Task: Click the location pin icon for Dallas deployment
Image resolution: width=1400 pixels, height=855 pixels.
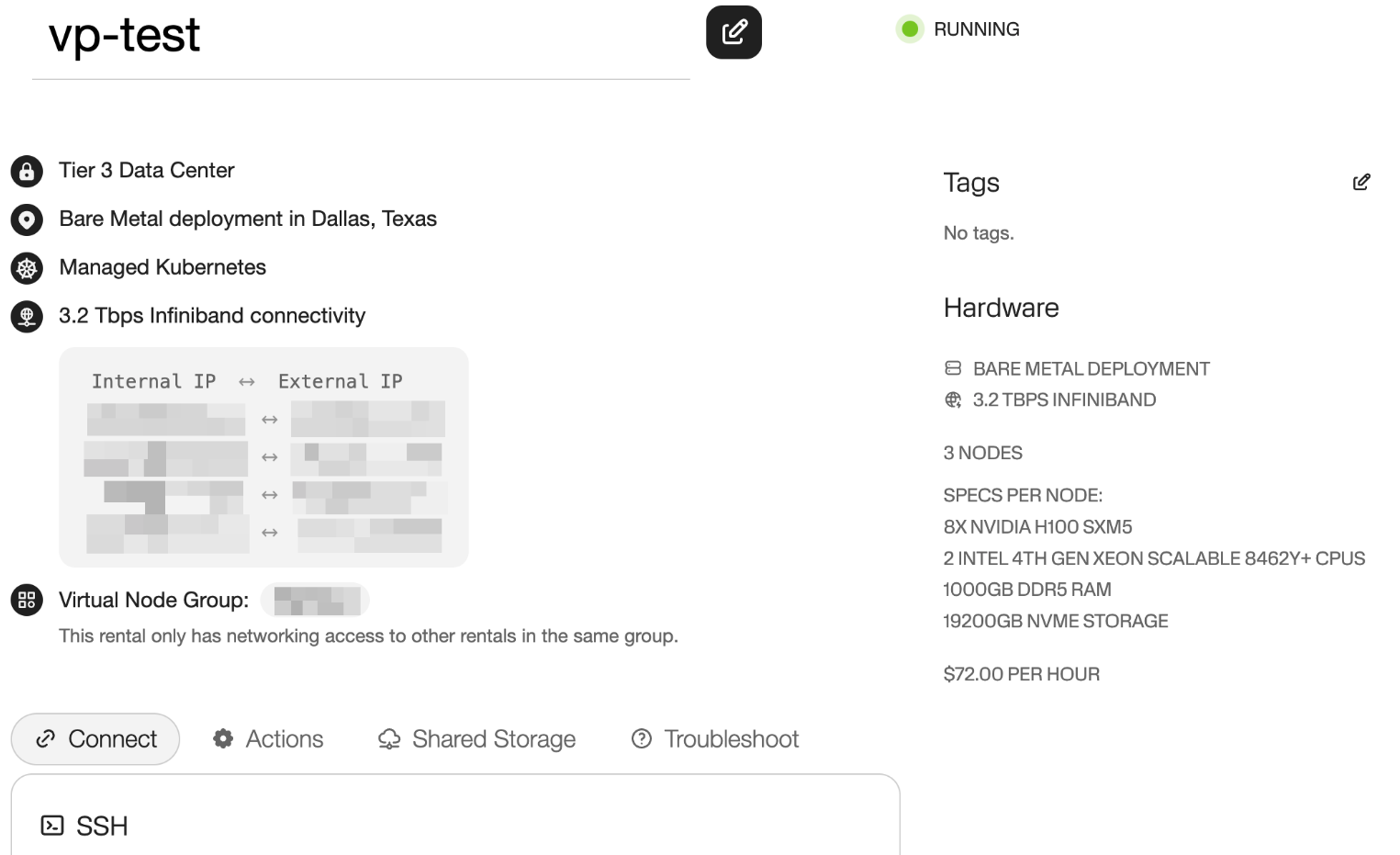Action: (27, 219)
